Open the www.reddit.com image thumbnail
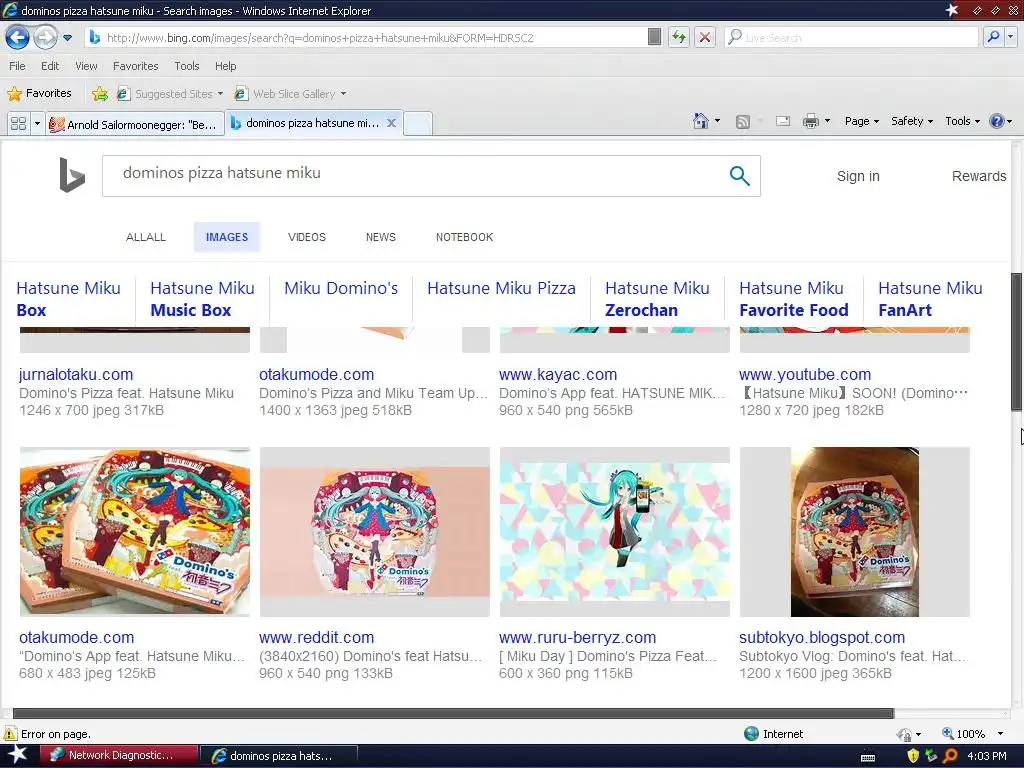Screen dimensions: 1024x768 point(374,532)
